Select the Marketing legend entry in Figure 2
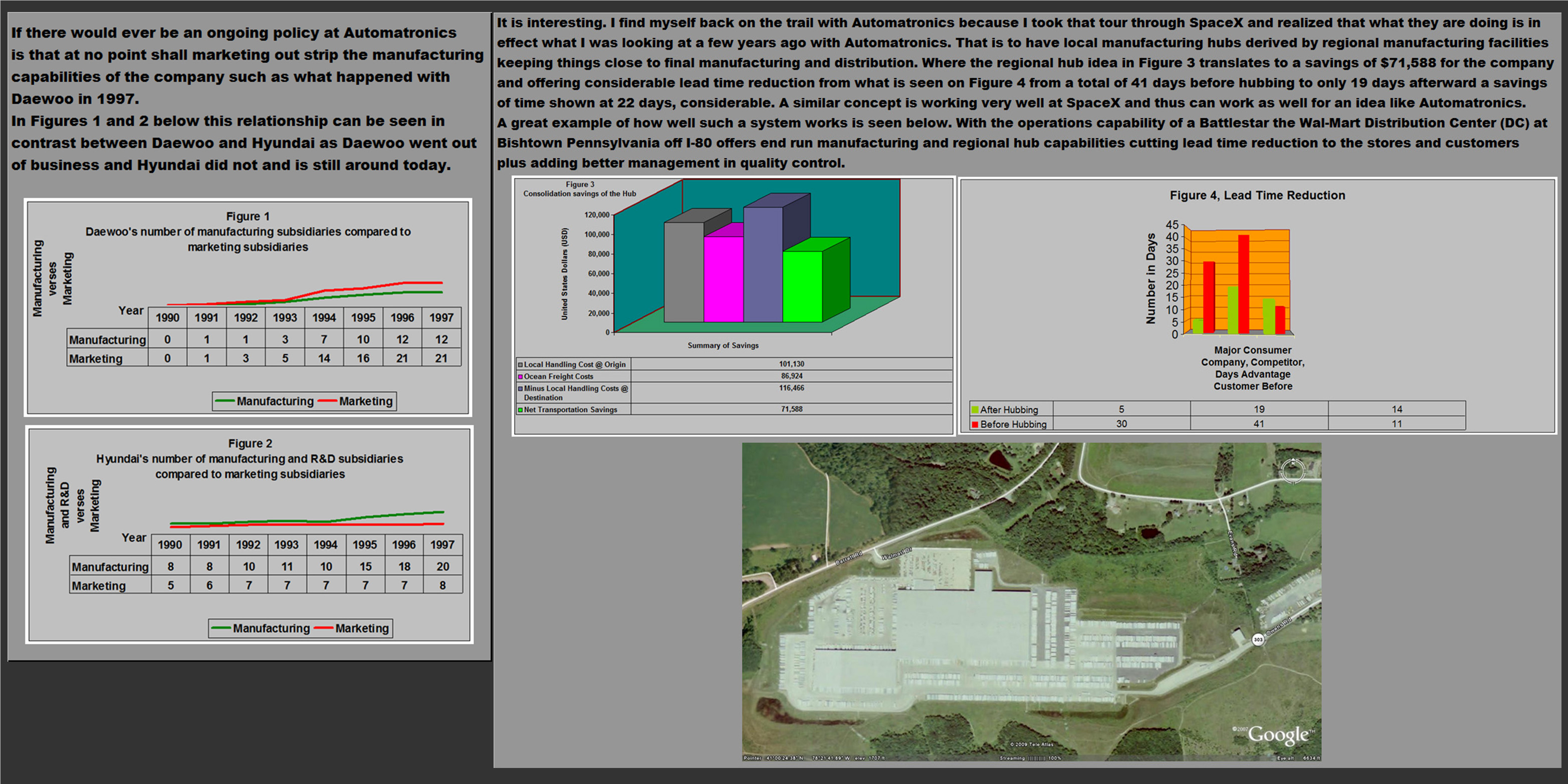The image size is (1568, 784). [x=352, y=628]
